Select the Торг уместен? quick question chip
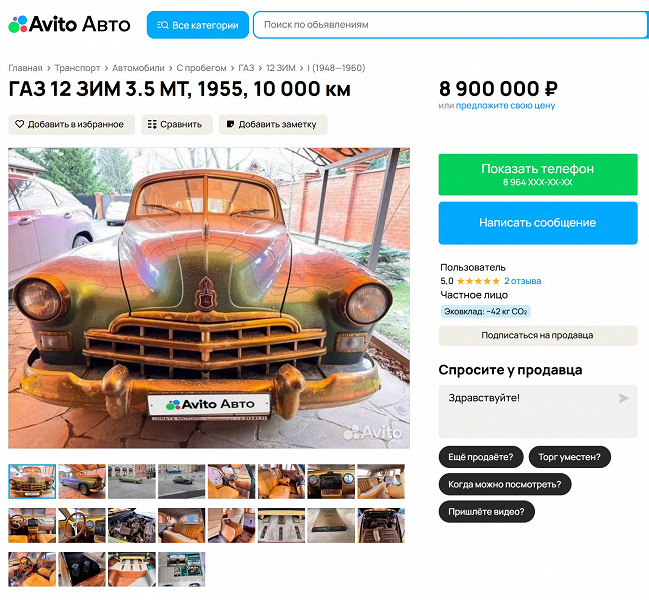This screenshot has width=649, height=600. click(570, 457)
